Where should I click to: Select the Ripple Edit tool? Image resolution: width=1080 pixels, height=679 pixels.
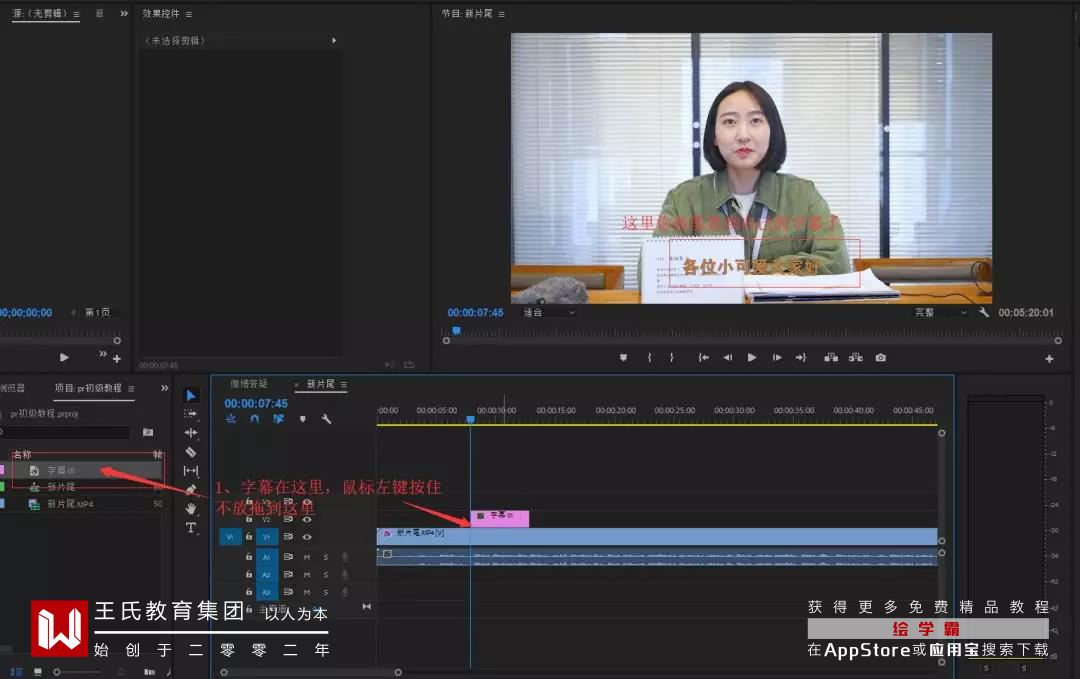pyautogui.click(x=191, y=432)
